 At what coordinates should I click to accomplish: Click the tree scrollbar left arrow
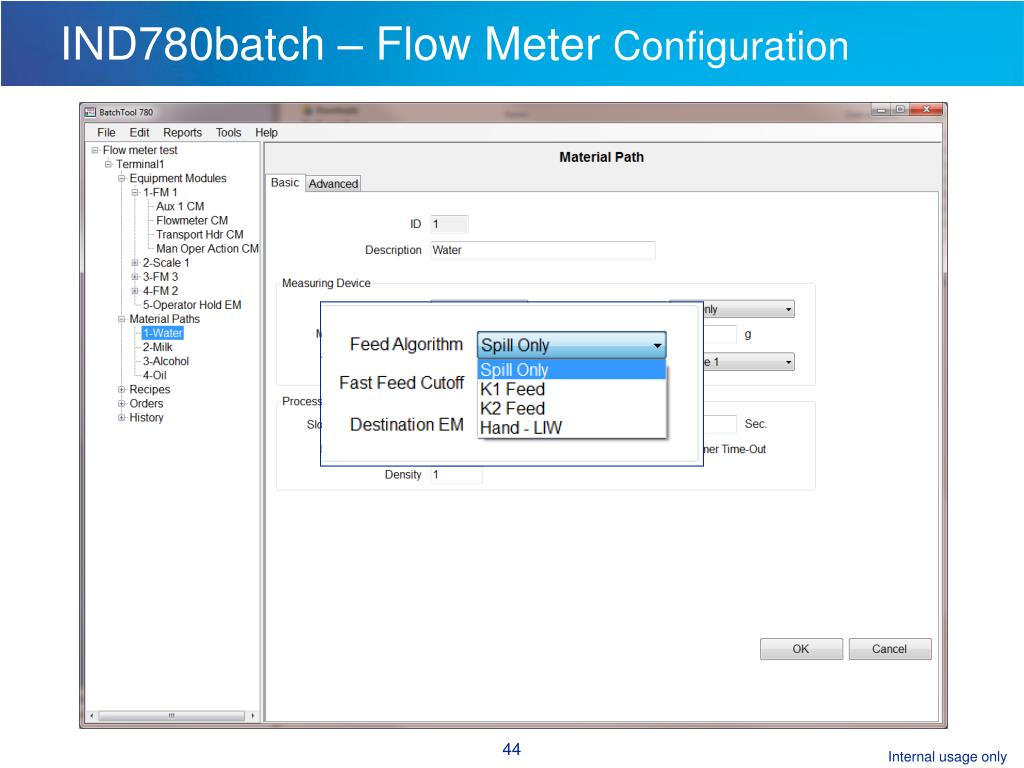point(91,716)
